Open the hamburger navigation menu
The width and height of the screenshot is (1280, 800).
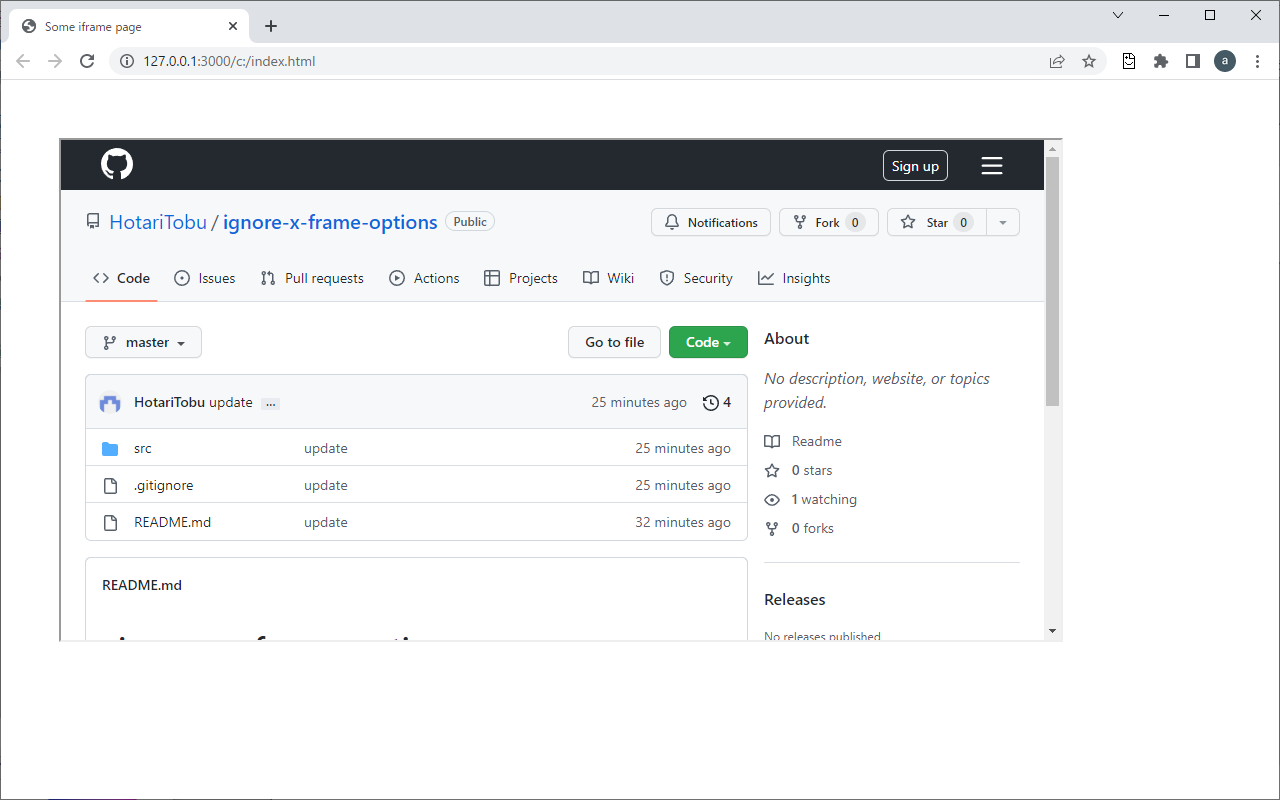click(x=991, y=166)
